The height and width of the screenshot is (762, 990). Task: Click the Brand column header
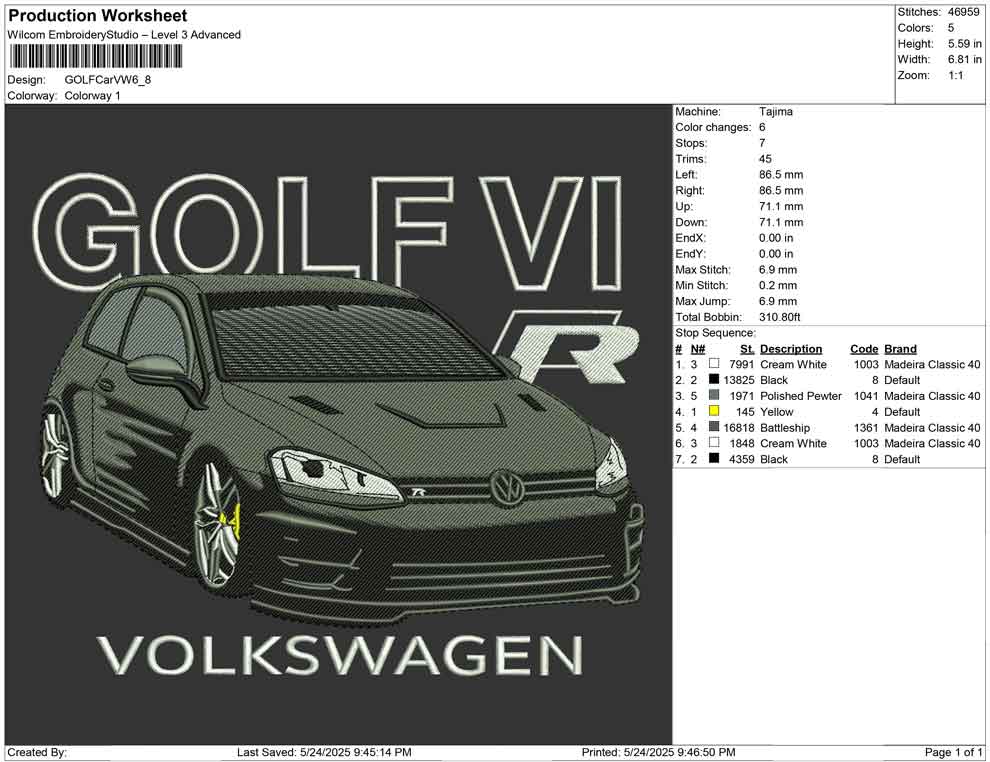900,349
